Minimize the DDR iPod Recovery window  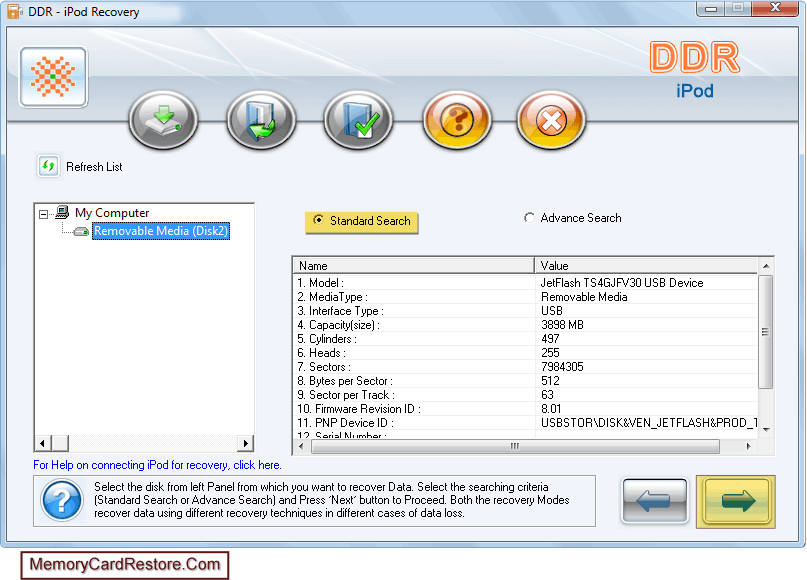(x=711, y=8)
